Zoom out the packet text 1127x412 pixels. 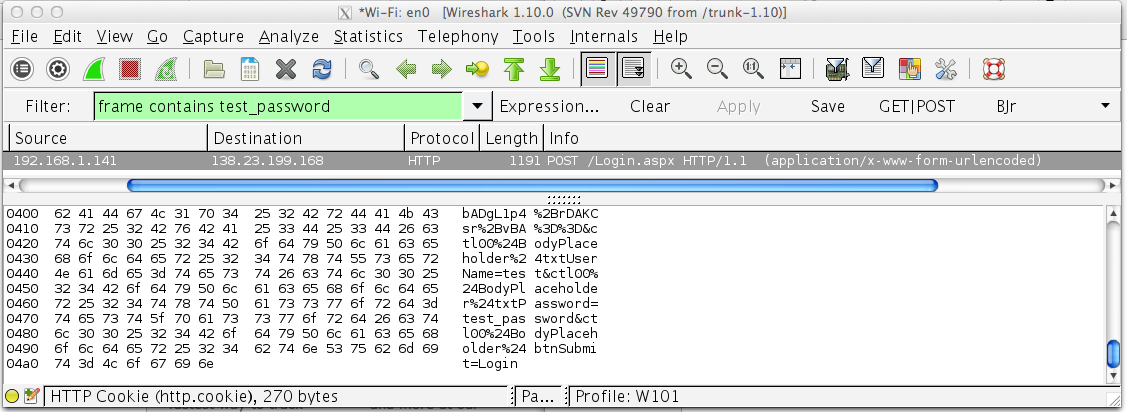tap(717, 69)
